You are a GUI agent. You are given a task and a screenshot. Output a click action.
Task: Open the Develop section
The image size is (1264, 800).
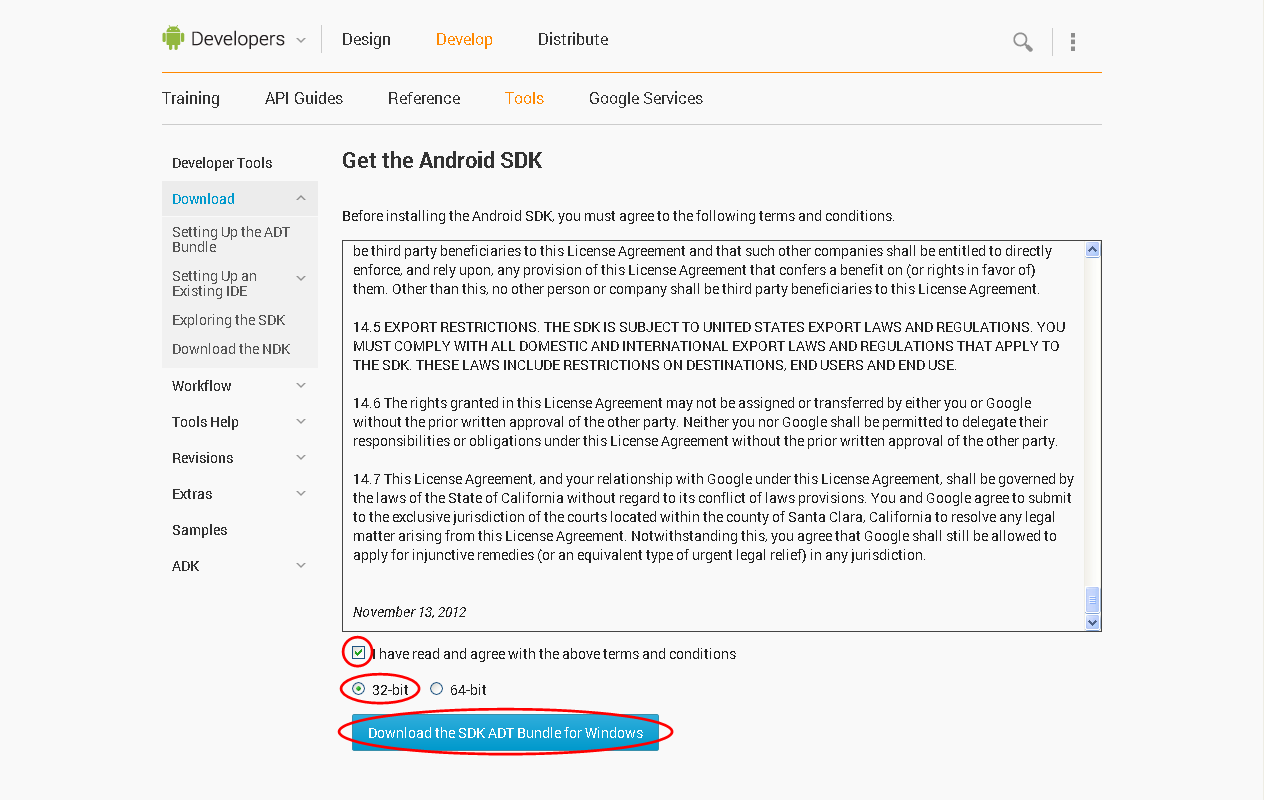point(464,40)
